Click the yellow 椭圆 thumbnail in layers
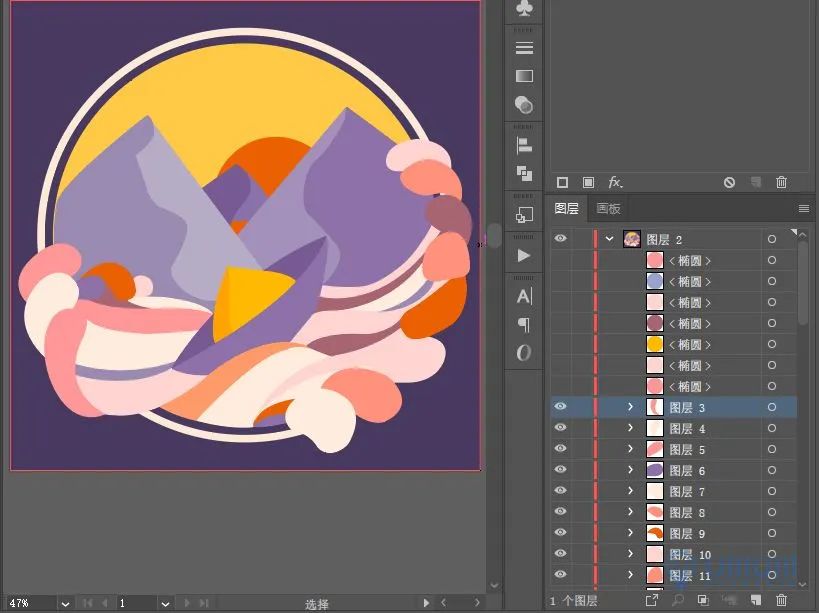Screen dimensions: 819x613 (x=655, y=344)
